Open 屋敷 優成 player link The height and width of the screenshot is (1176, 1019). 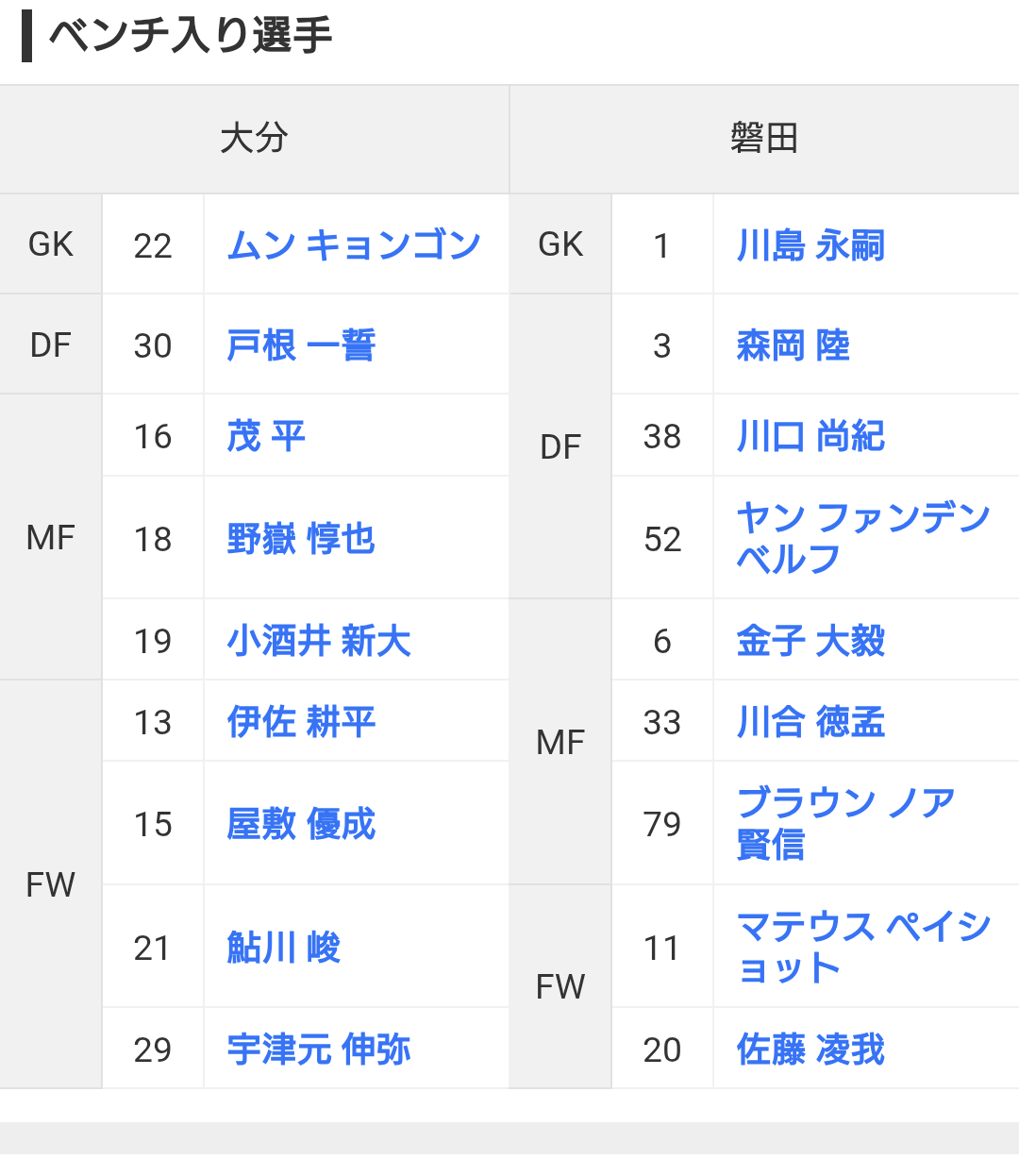(301, 824)
